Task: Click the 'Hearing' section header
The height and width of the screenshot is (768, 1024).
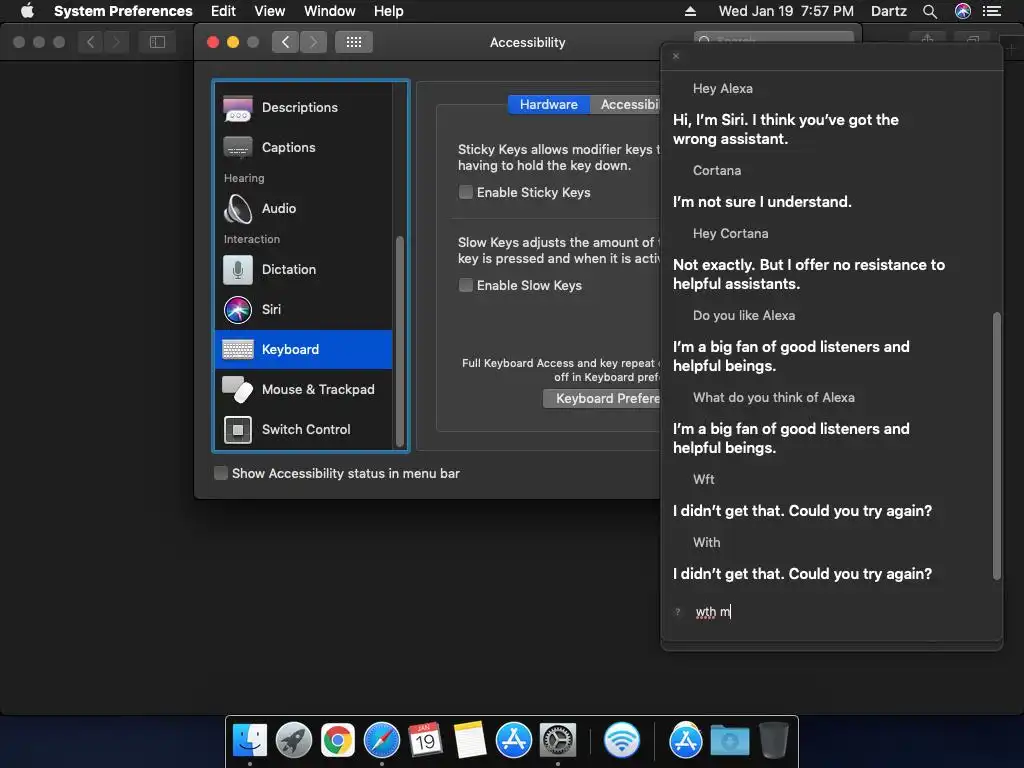Action: coord(244,178)
